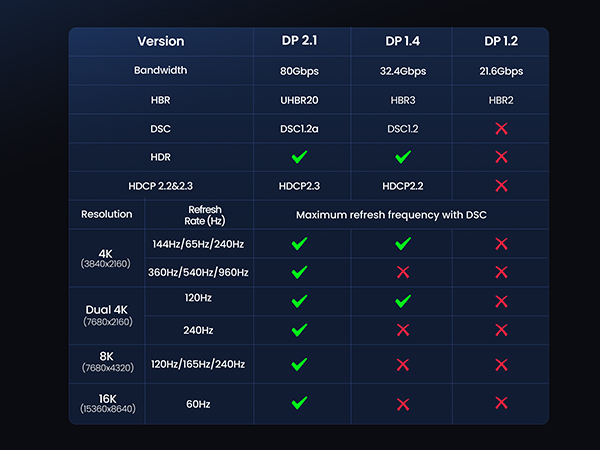Click the UHBR20 cell
The image size is (600, 450).
[x=299, y=100]
